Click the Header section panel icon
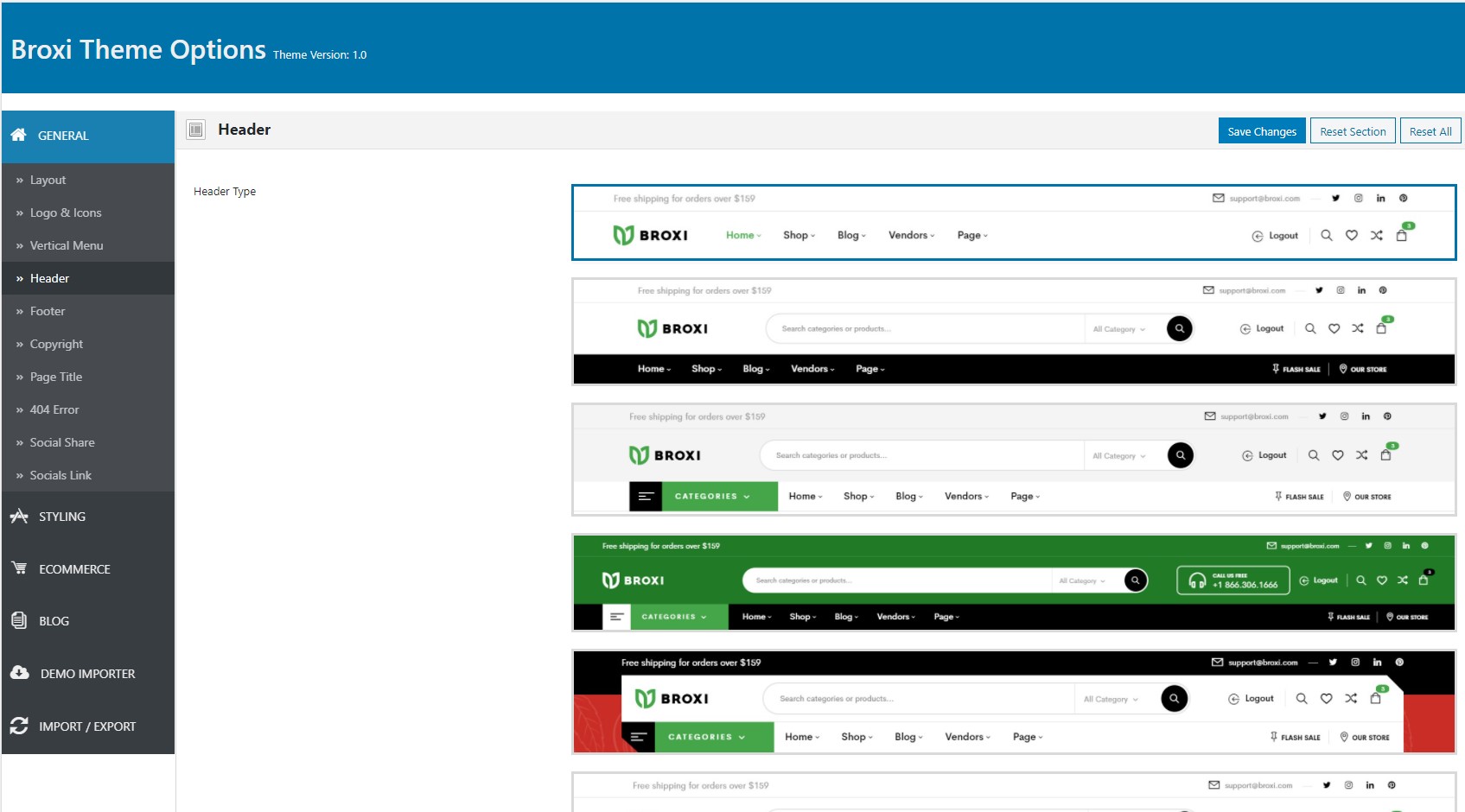The image size is (1465, 812). 196,130
